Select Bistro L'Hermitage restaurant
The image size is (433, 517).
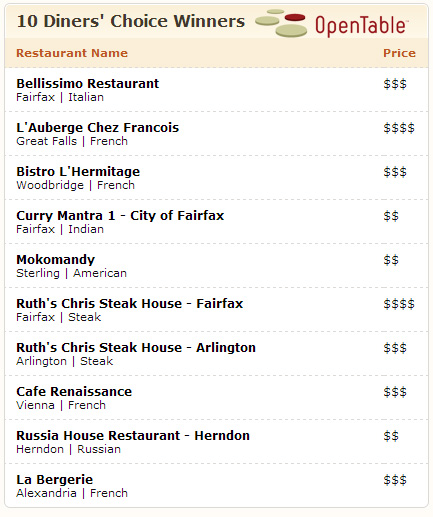(78, 172)
